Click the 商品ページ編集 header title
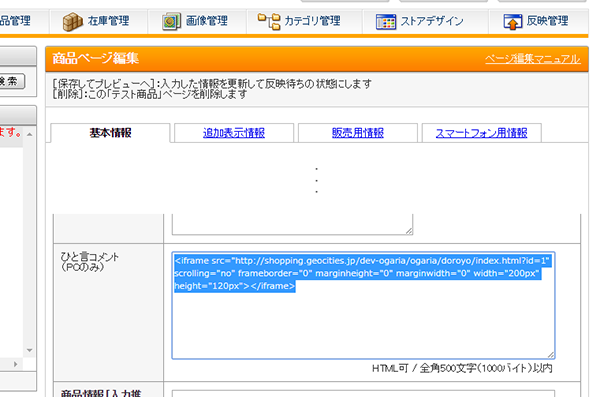This screenshot has width=600, height=397. pos(95,58)
